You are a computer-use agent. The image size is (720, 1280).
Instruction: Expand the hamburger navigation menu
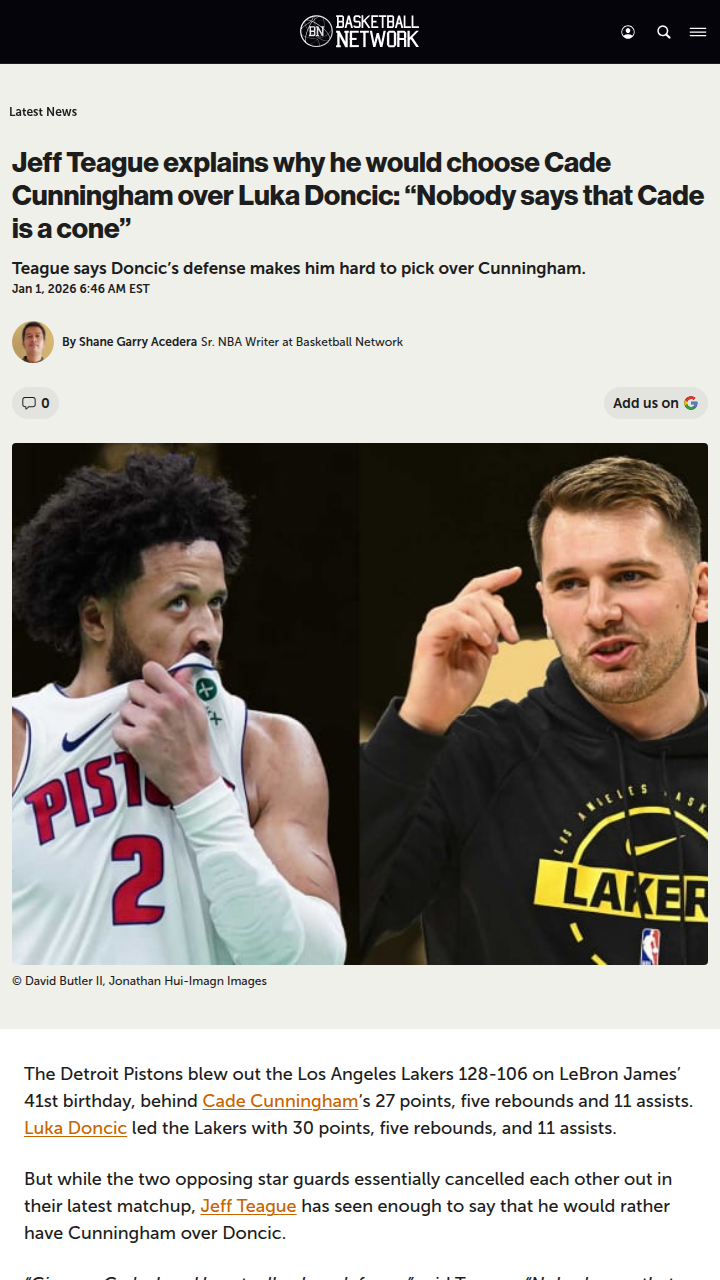point(698,32)
